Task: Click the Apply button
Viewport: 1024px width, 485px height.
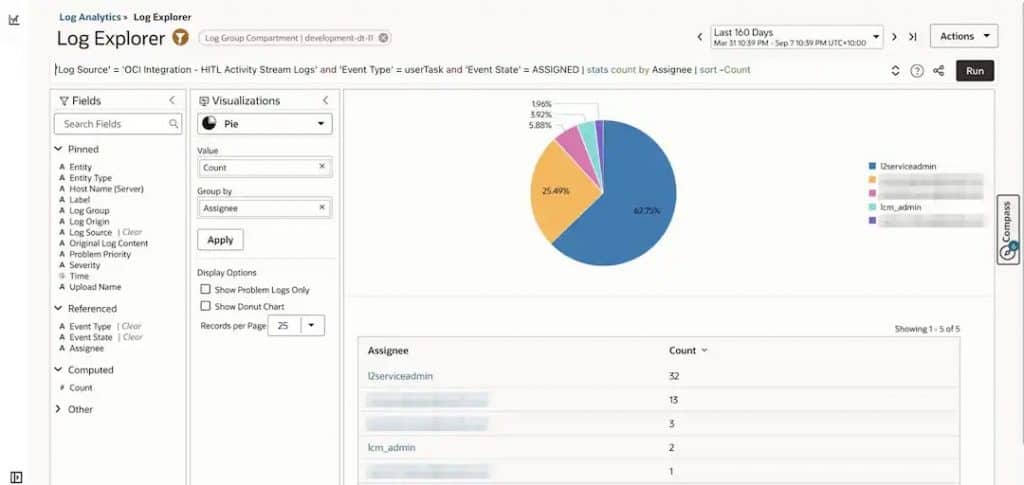Action: pyautogui.click(x=221, y=240)
